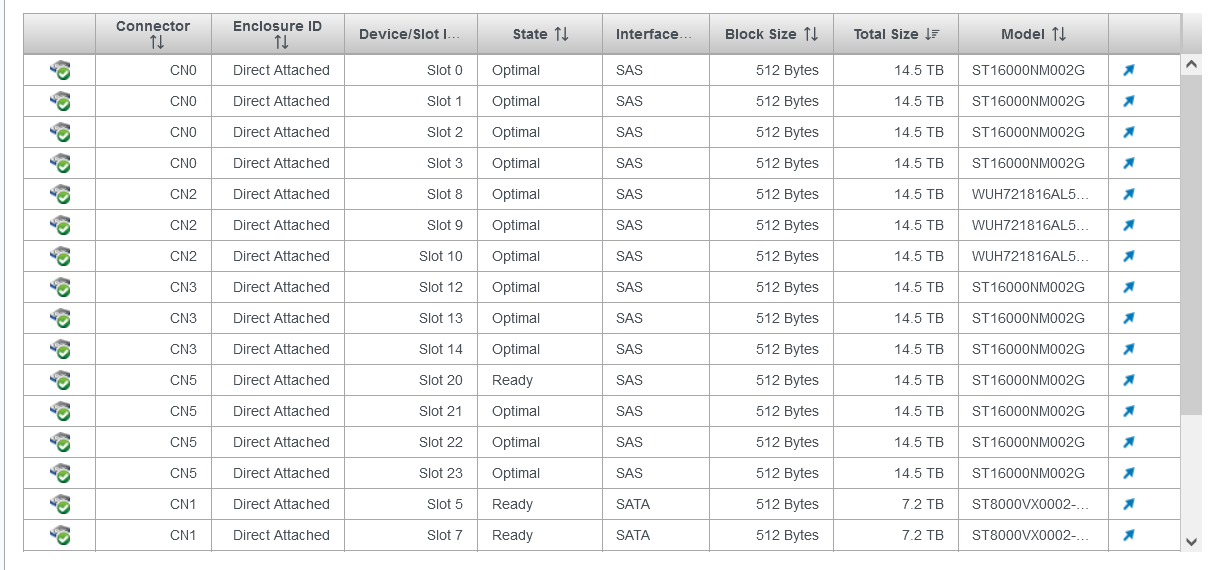
Task: Open details arrow for Slot 5 SATA drive
Action: (x=1129, y=504)
